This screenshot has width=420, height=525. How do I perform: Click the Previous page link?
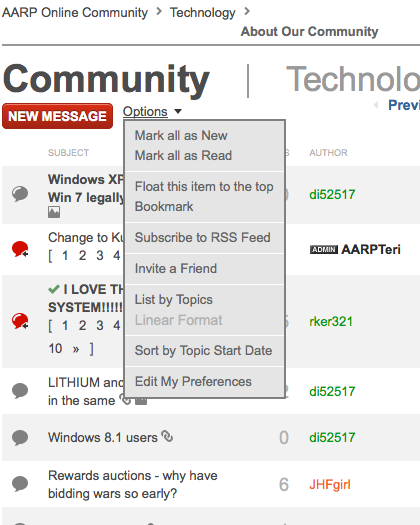tap(404, 105)
